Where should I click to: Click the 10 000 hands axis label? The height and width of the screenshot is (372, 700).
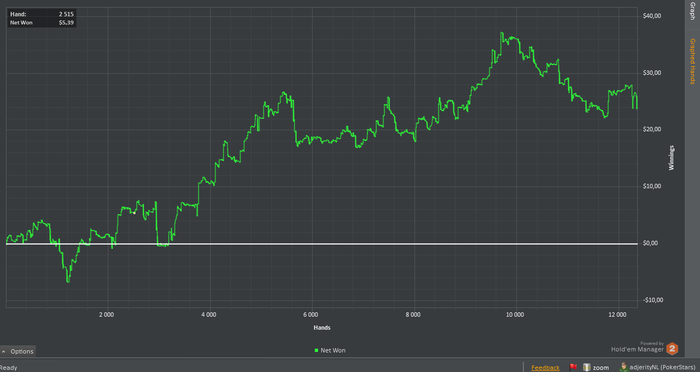tap(515, 314)
